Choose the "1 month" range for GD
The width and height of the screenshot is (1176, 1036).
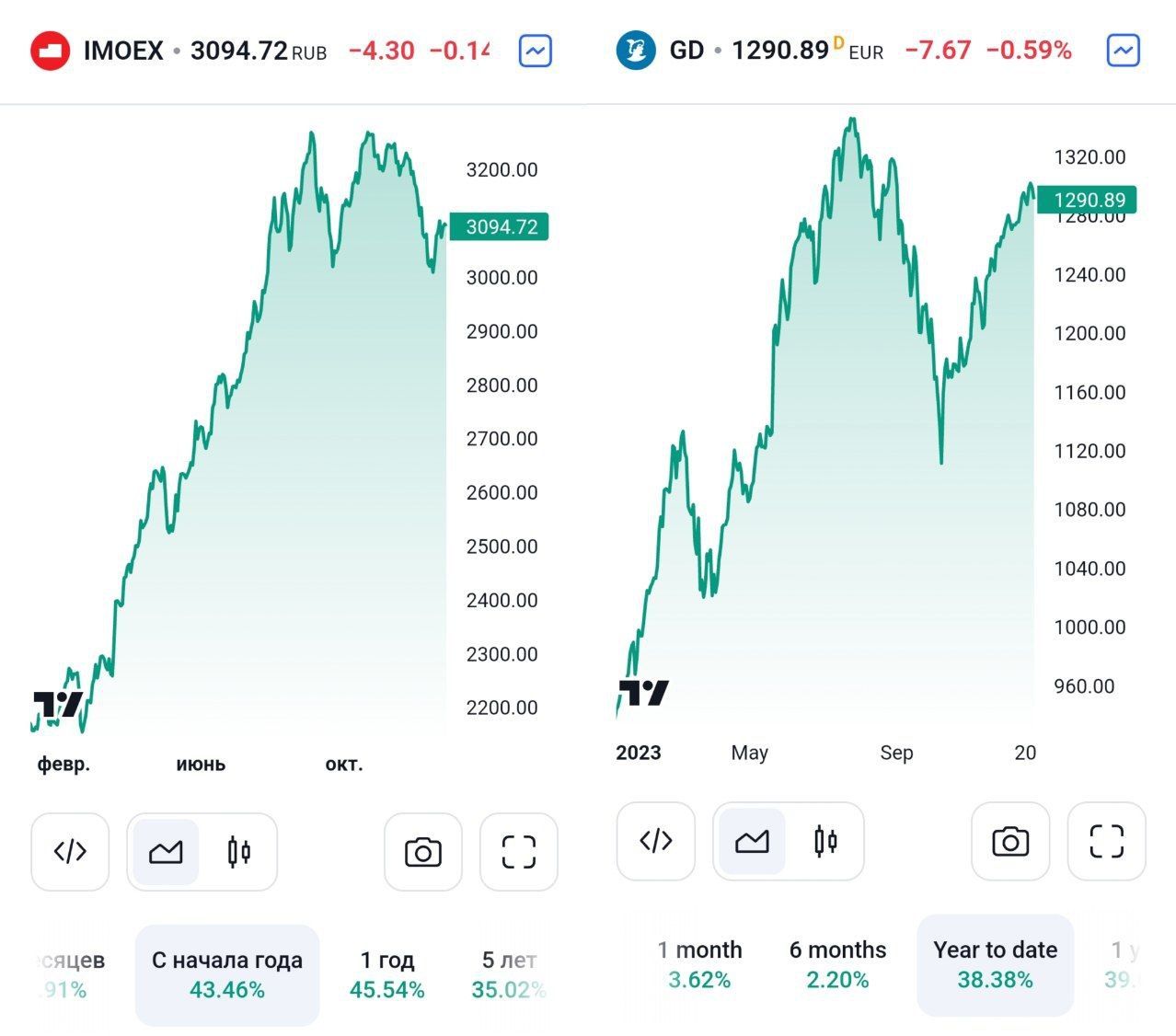tap(700, 964)
